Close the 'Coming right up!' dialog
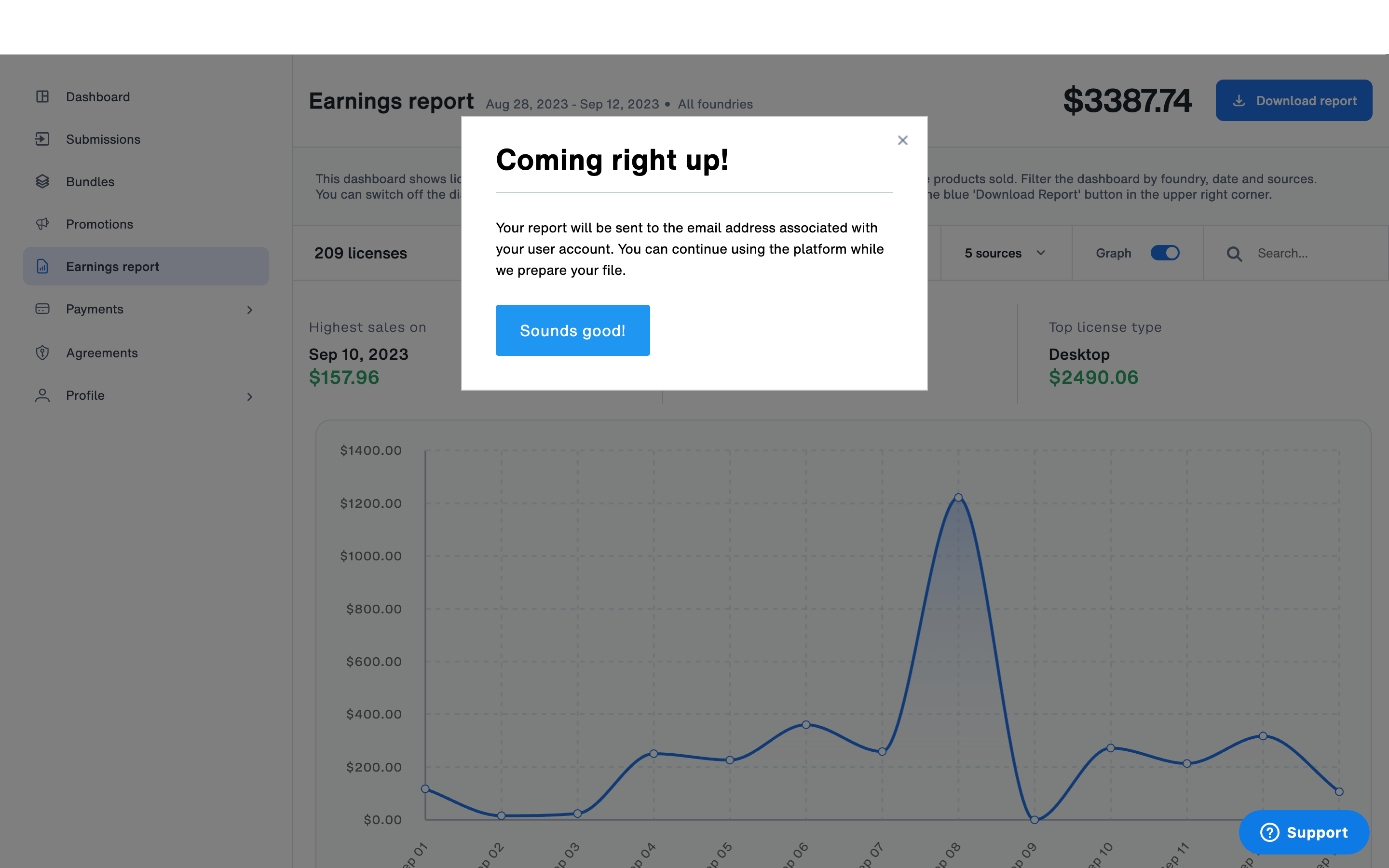Screen dimensions: 1389x868 coord(902,141)
